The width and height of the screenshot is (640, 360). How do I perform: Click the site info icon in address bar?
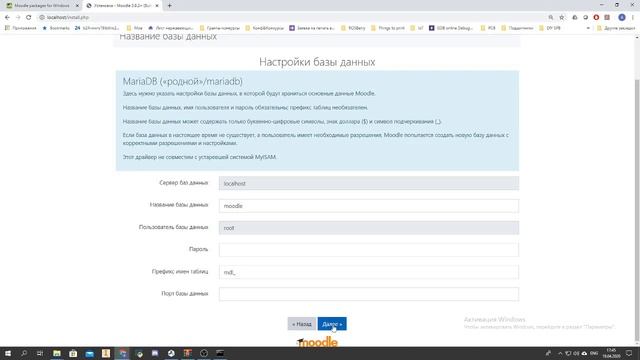[42, 17]
